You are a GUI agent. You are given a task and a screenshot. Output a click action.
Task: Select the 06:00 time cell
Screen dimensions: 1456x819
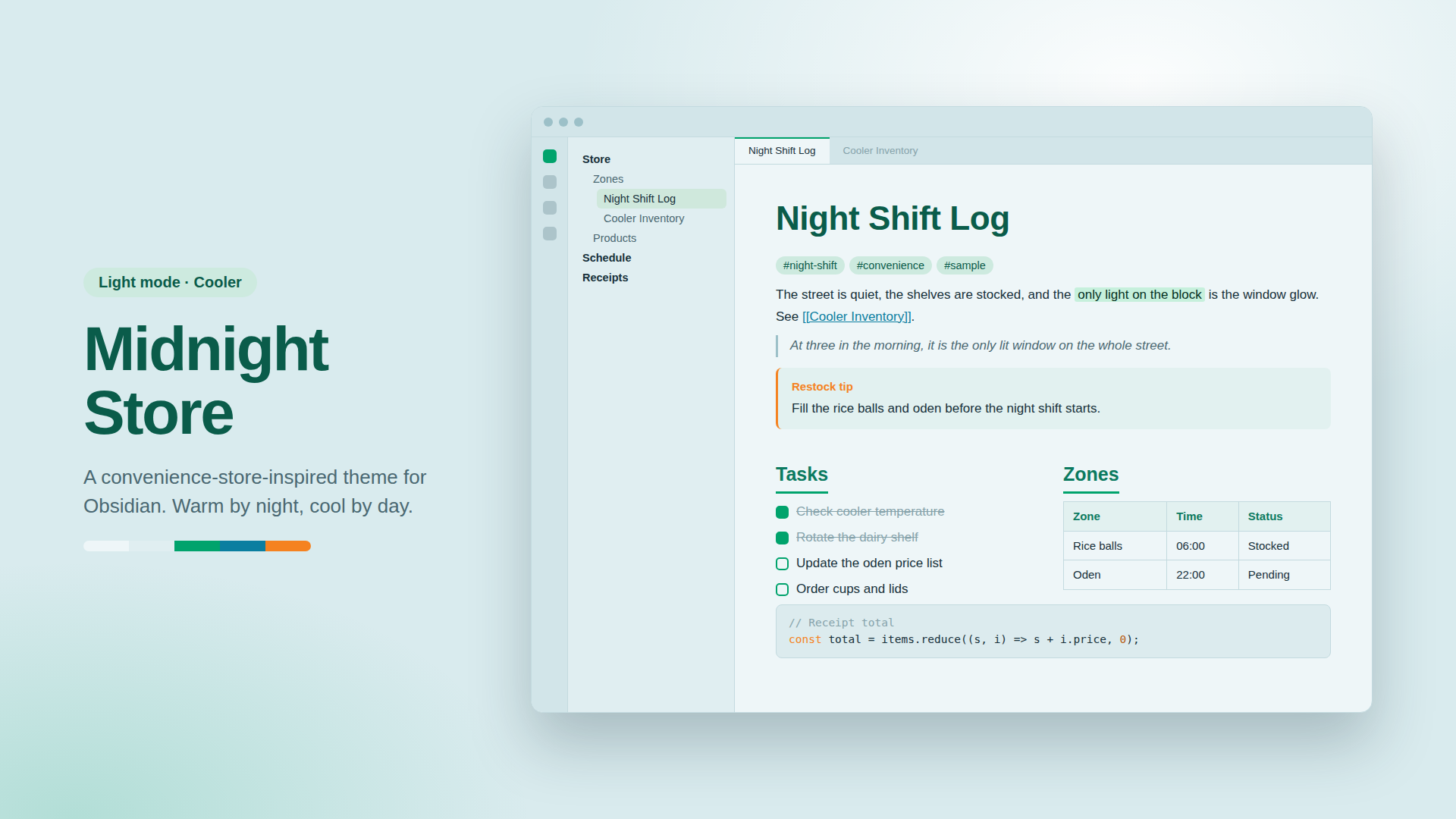click(x=1203, y=546)
